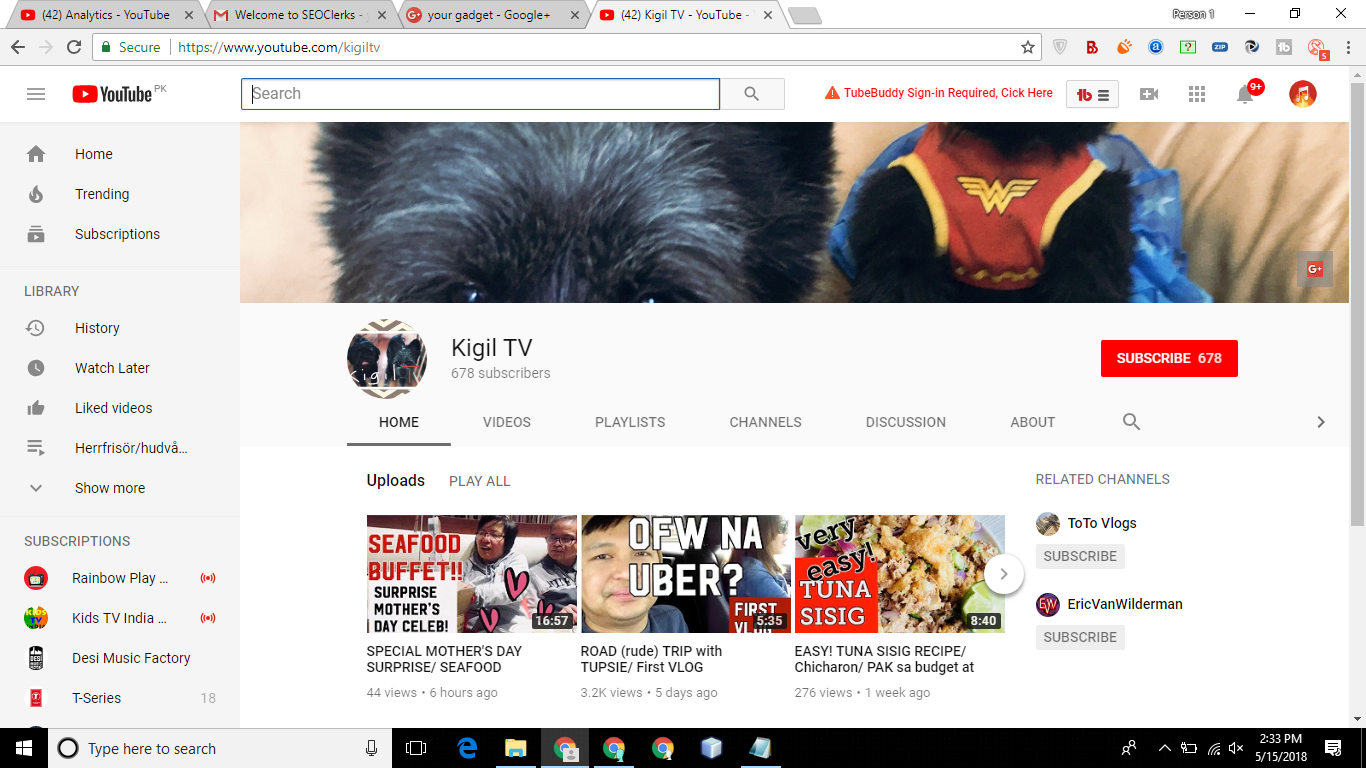Bookmark this page with star icon
The height and width of the screenshot is (768, 1366).
point(1027,47)
